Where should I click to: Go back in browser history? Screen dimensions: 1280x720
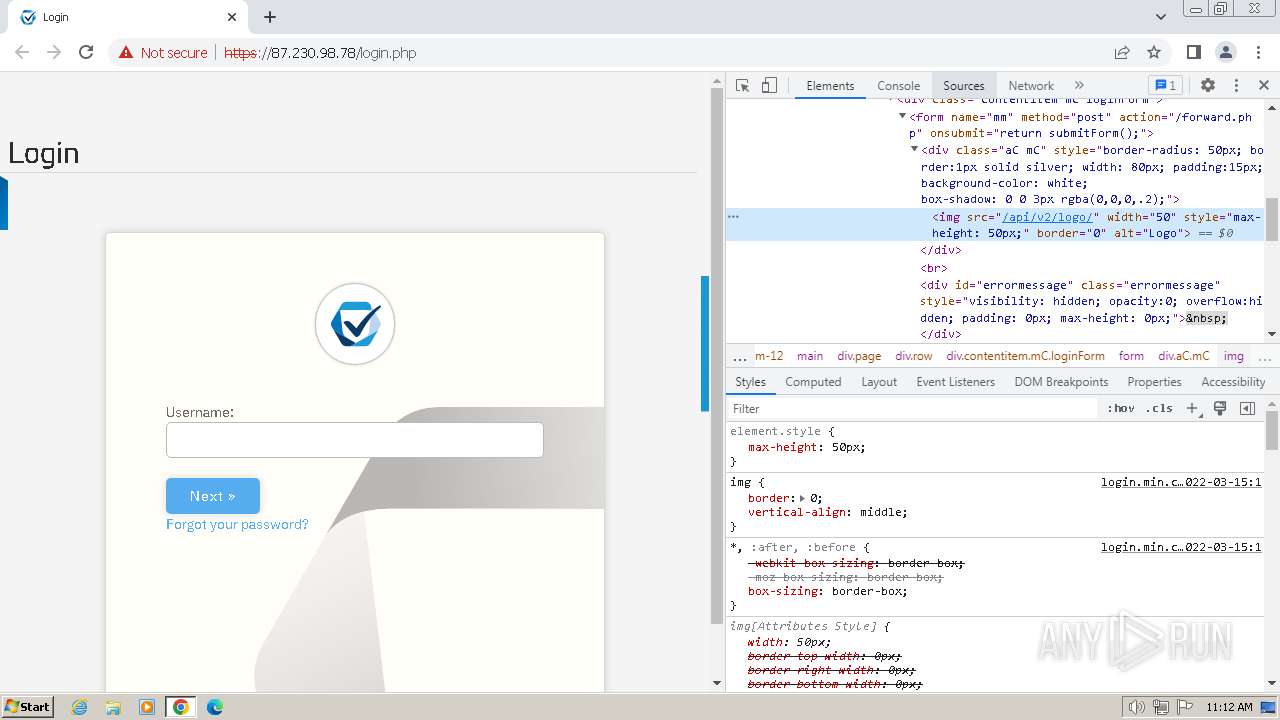point(22,52)
